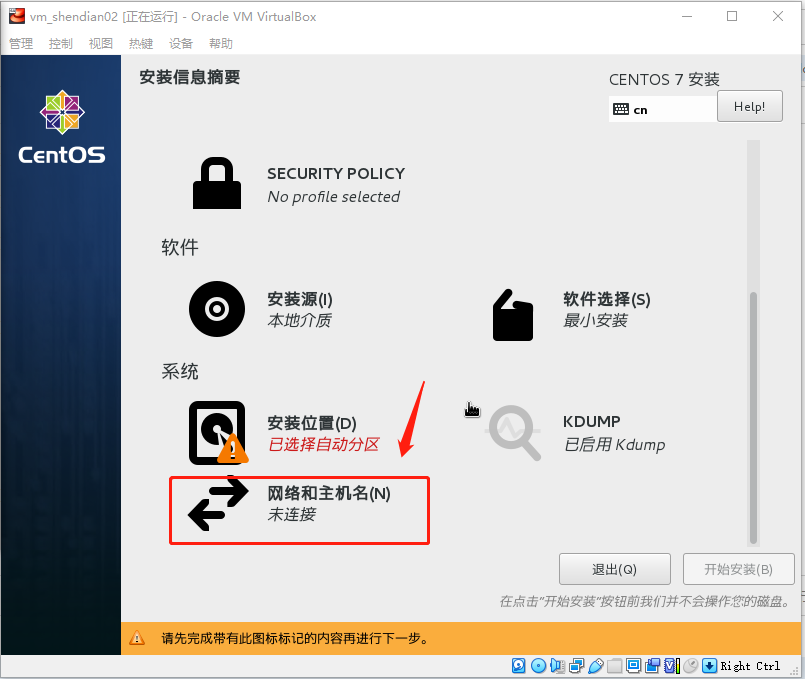805x679 pixels.
Task: Click the orange warning message text
Action: 295,638
